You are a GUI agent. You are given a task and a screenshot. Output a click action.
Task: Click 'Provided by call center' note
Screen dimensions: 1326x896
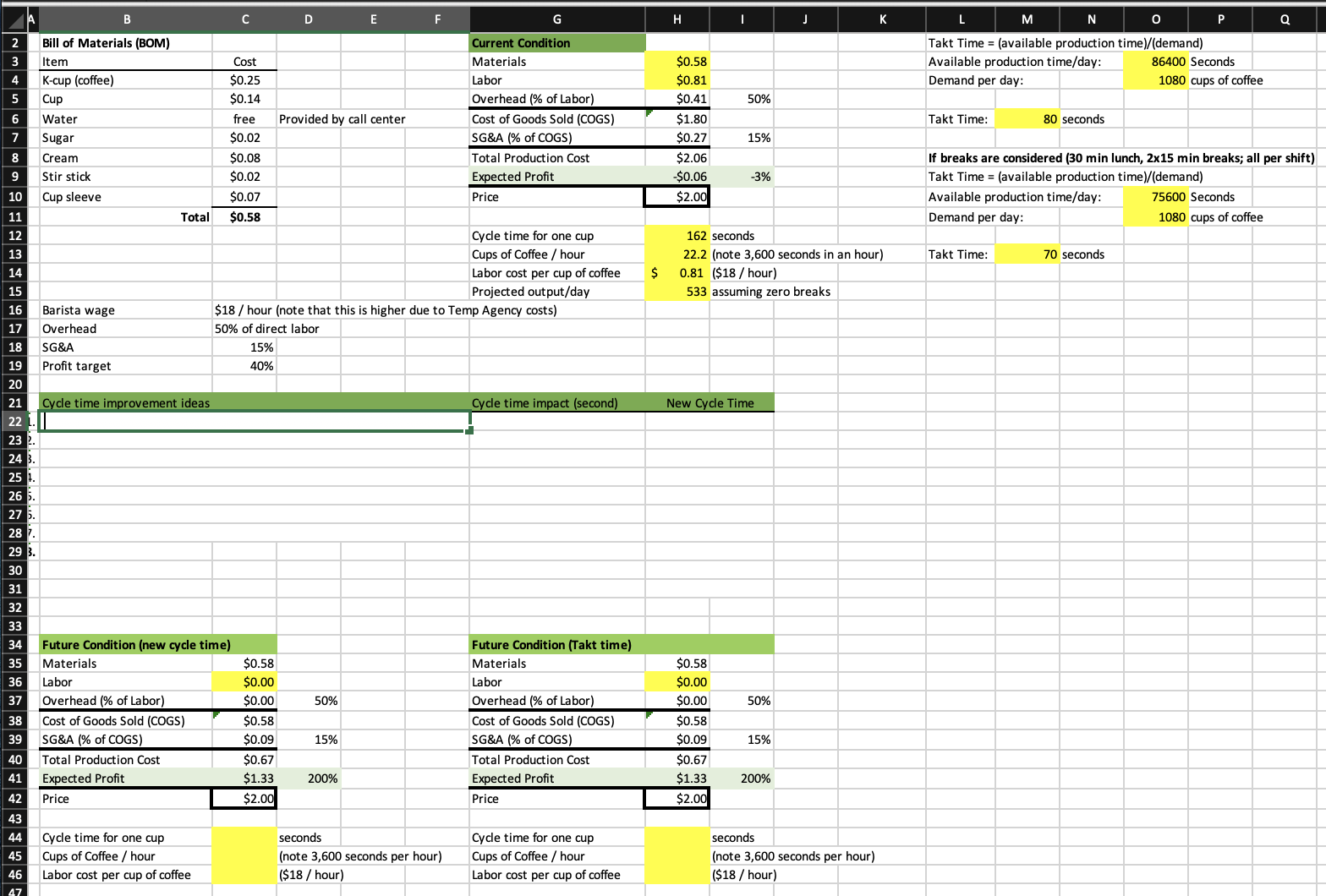pyautogui.click(x=342, y=119)
